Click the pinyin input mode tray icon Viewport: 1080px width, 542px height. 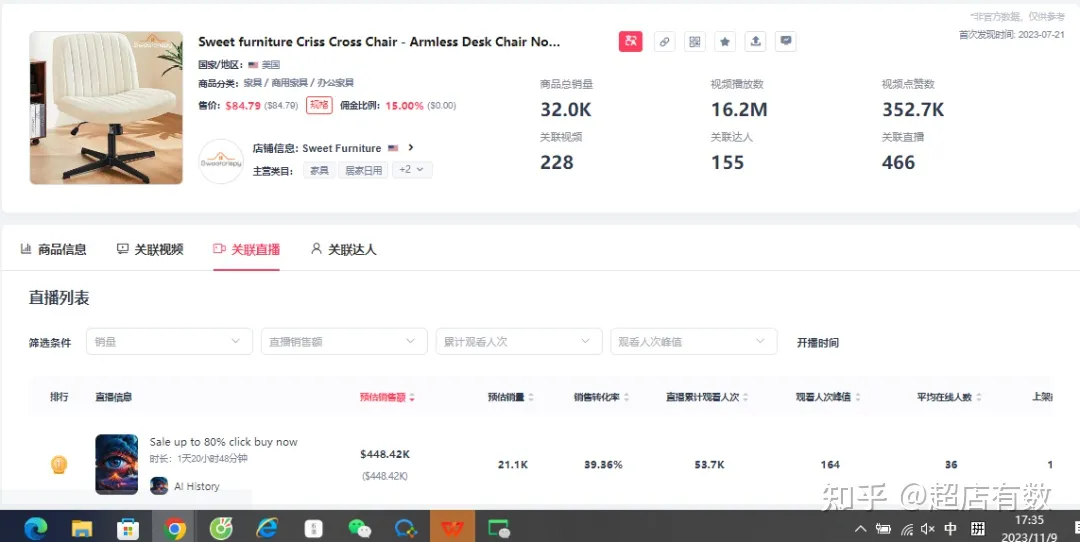coord(977,529)
